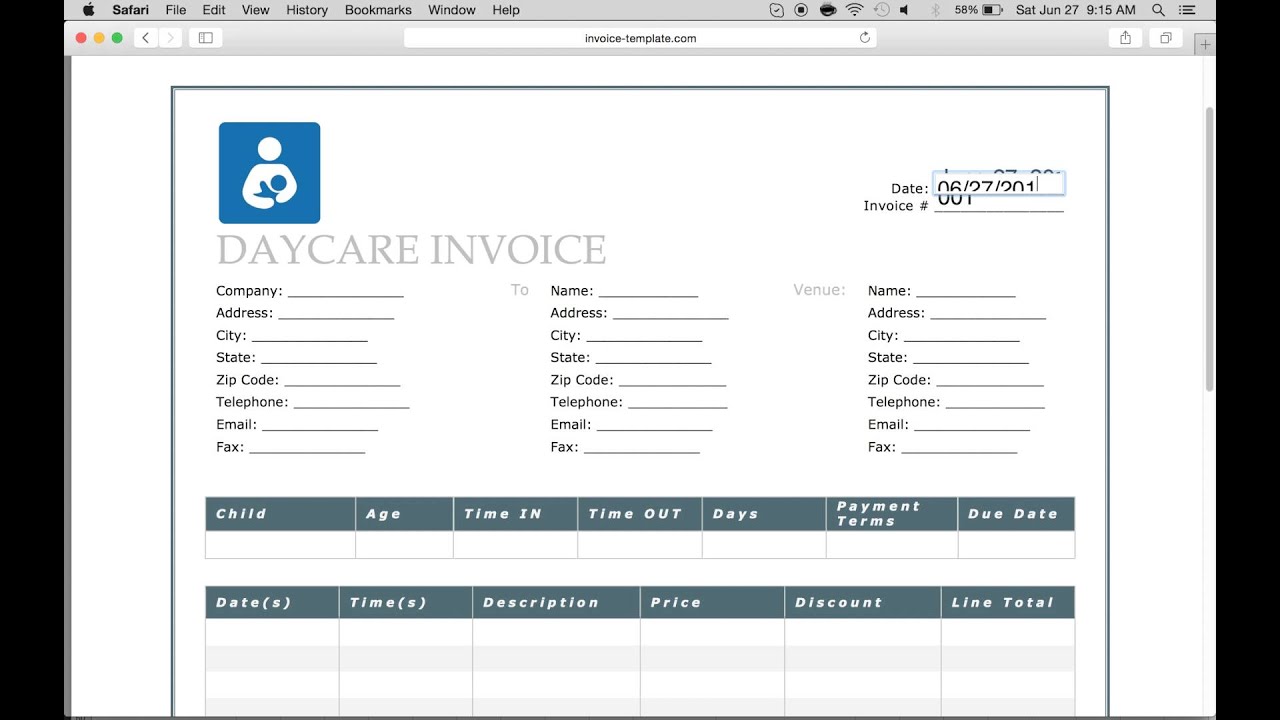Open Notification Center
This screenshot has width=1280, height=720.
point(1186,10)
